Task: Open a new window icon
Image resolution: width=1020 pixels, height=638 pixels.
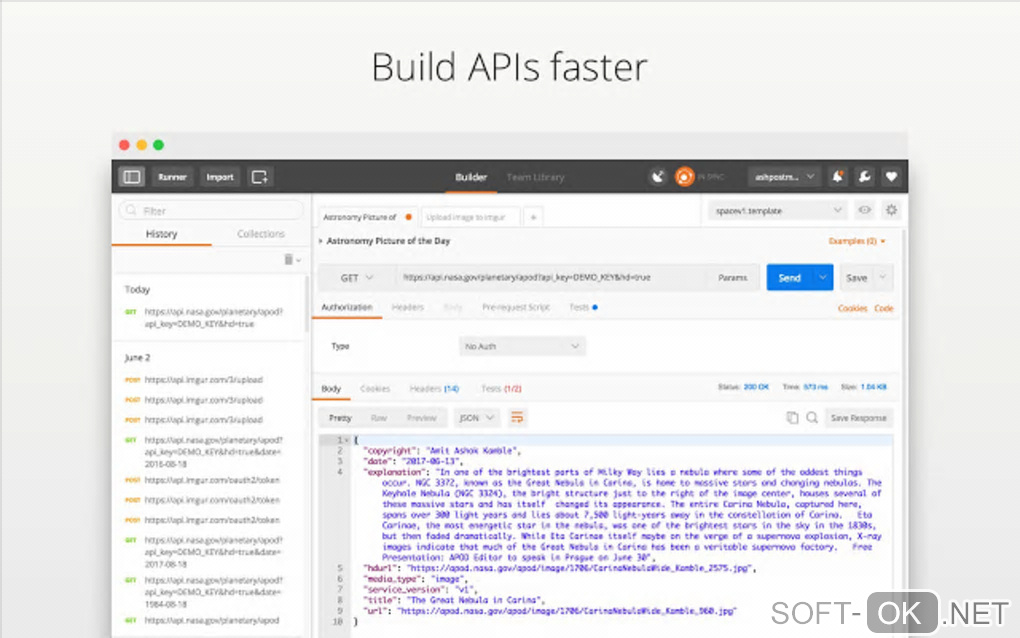Action: (x=260, y=177)
